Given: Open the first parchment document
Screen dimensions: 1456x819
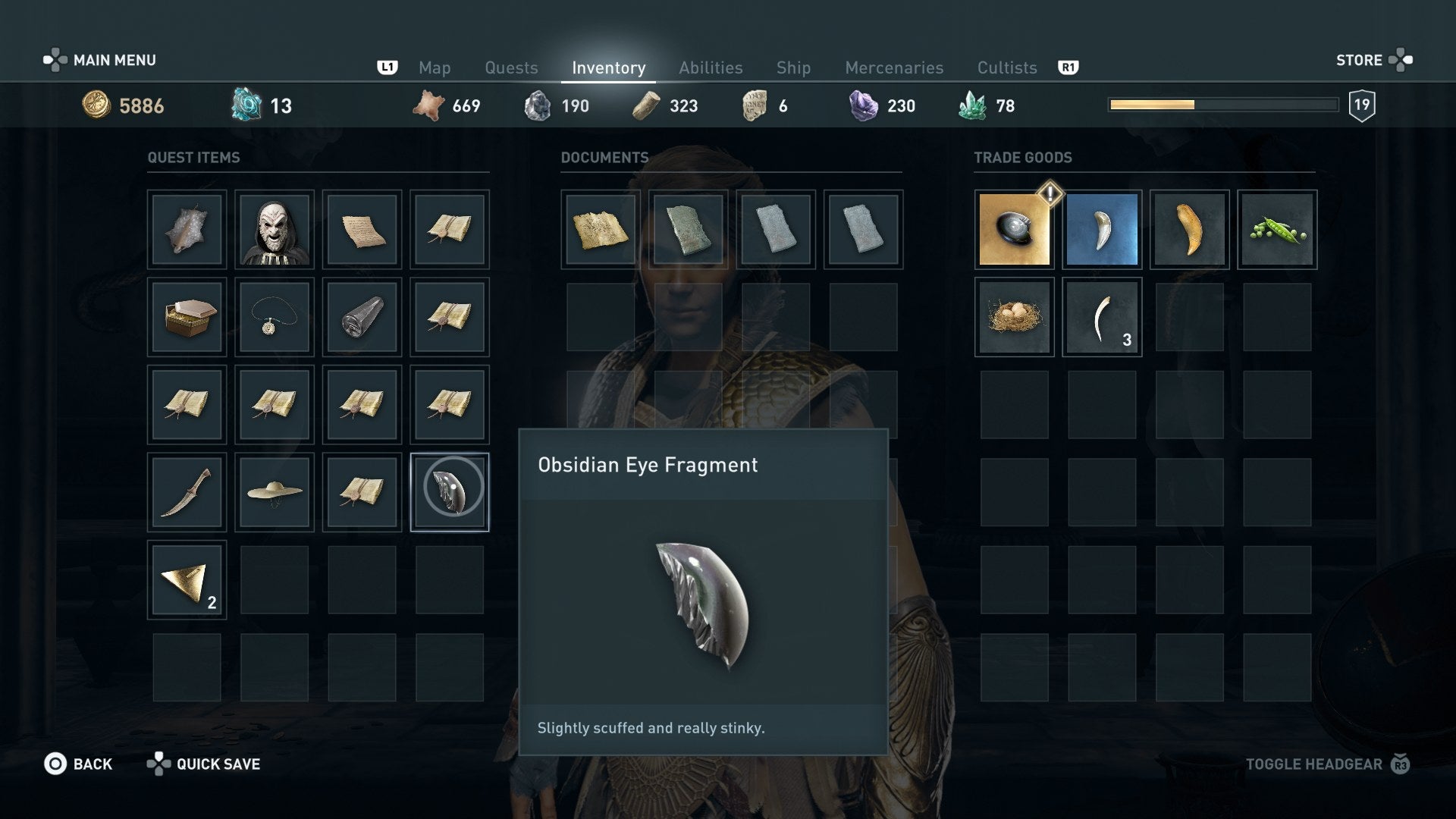Looking at the screenshot, I should (x=600, y=229).
